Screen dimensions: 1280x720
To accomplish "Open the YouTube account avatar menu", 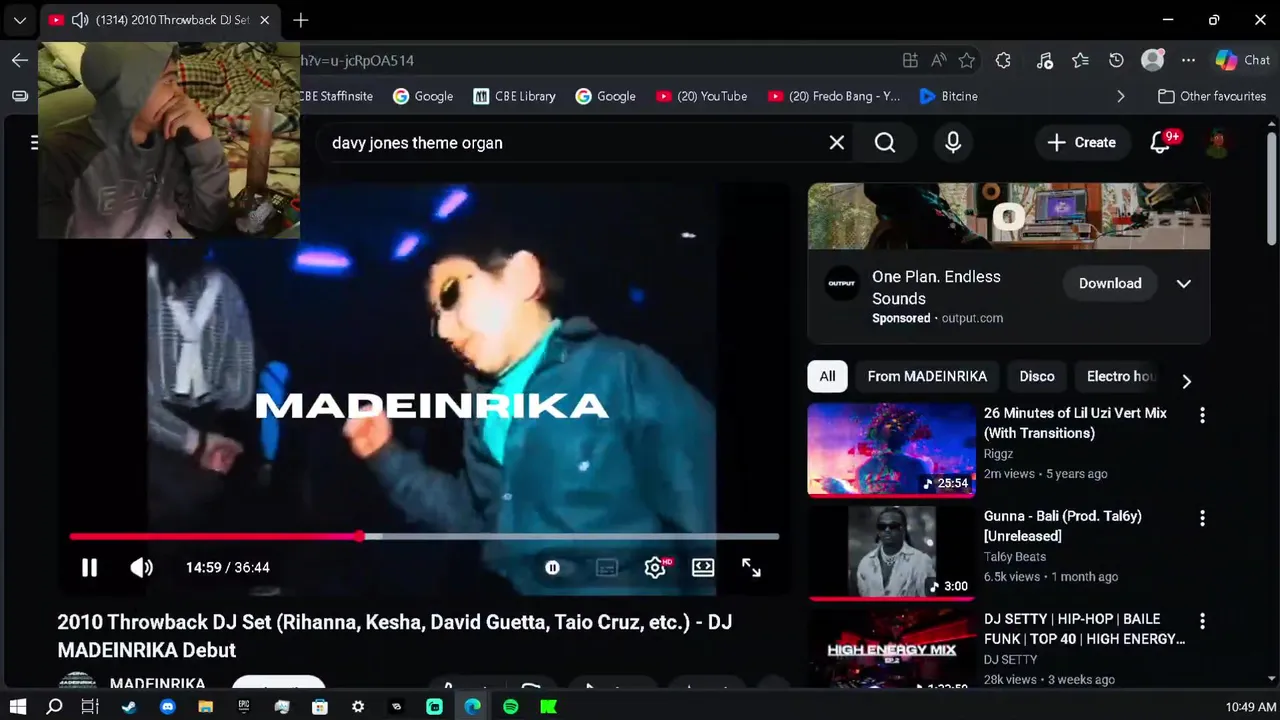I will [x=1216, y=143].
